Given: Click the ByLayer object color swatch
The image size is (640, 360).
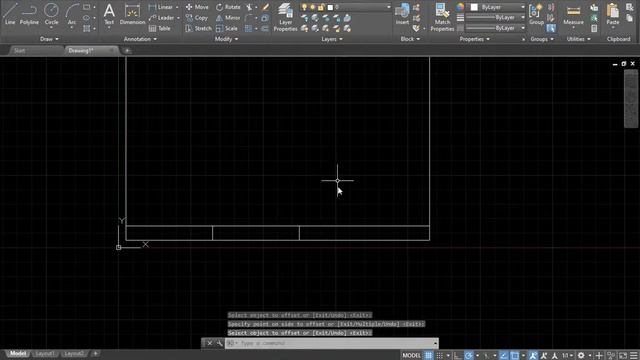Looking at the screenshot, I should point(474,7).
